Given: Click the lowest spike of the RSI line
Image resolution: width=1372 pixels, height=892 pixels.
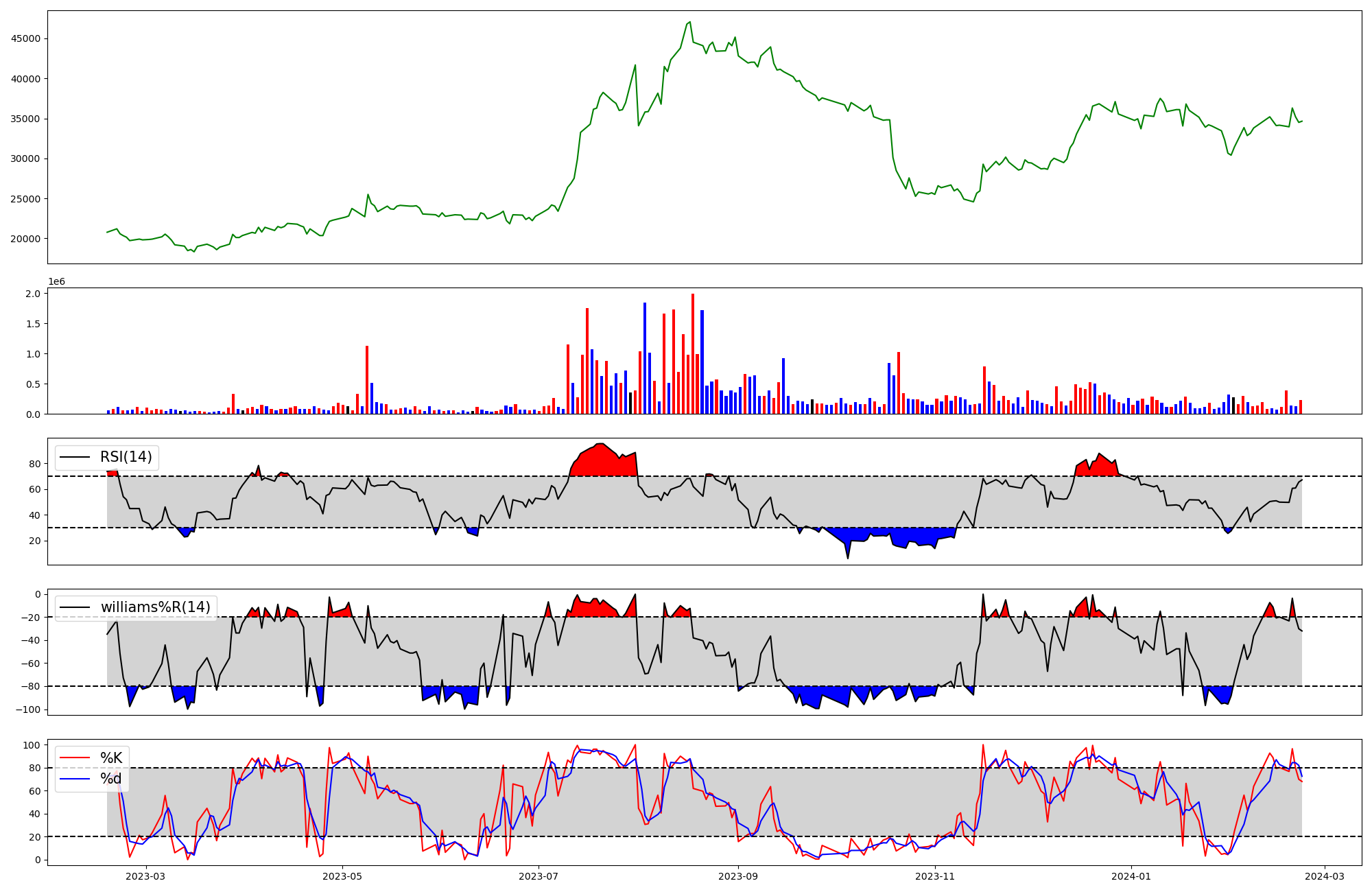Looking at the screenshot, I should (x=847, y=558).
